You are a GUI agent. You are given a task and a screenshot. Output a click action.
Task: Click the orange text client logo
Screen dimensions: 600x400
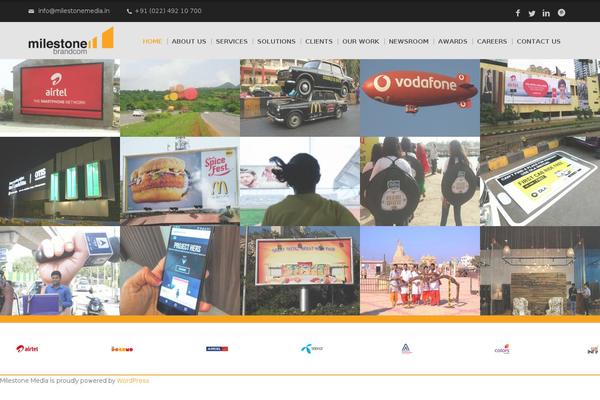[x=122, y=349]
